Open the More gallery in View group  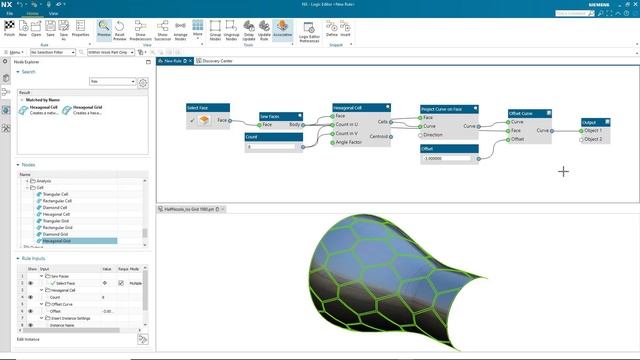(198, 29)
